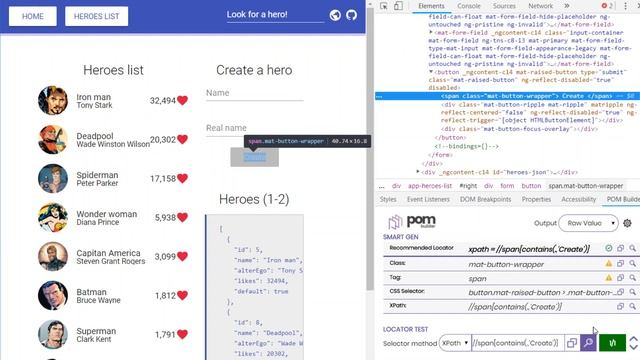Search the Class locator with magnifier
Viewport: 640px width, 360px height.
632,263
